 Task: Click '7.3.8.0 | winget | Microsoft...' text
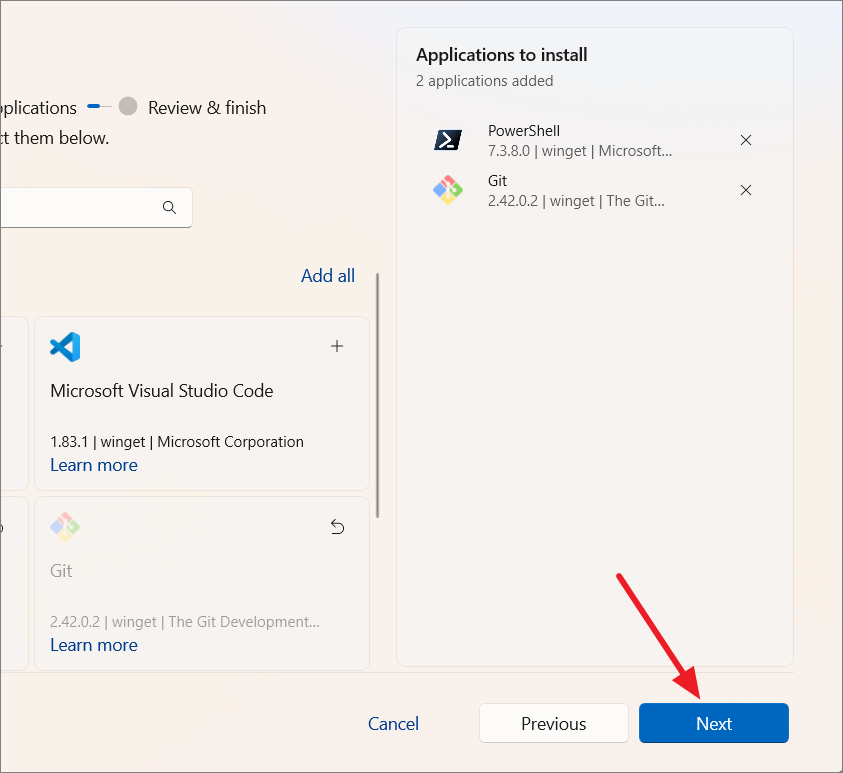coord(580,151)
